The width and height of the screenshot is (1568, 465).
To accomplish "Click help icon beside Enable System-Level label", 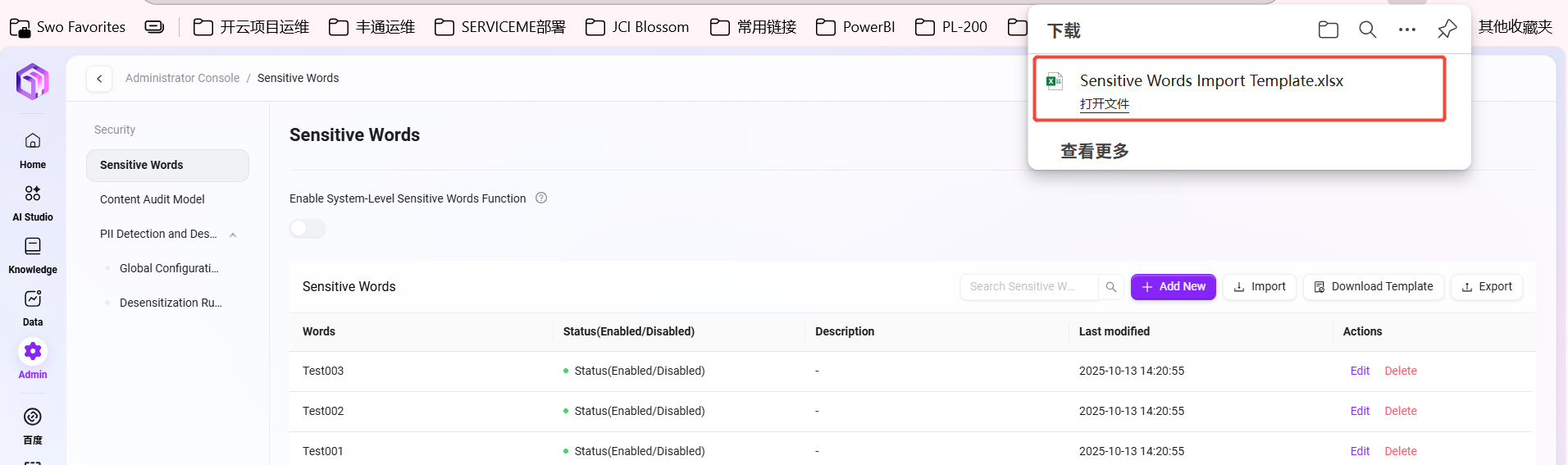I will coord(541,198).
